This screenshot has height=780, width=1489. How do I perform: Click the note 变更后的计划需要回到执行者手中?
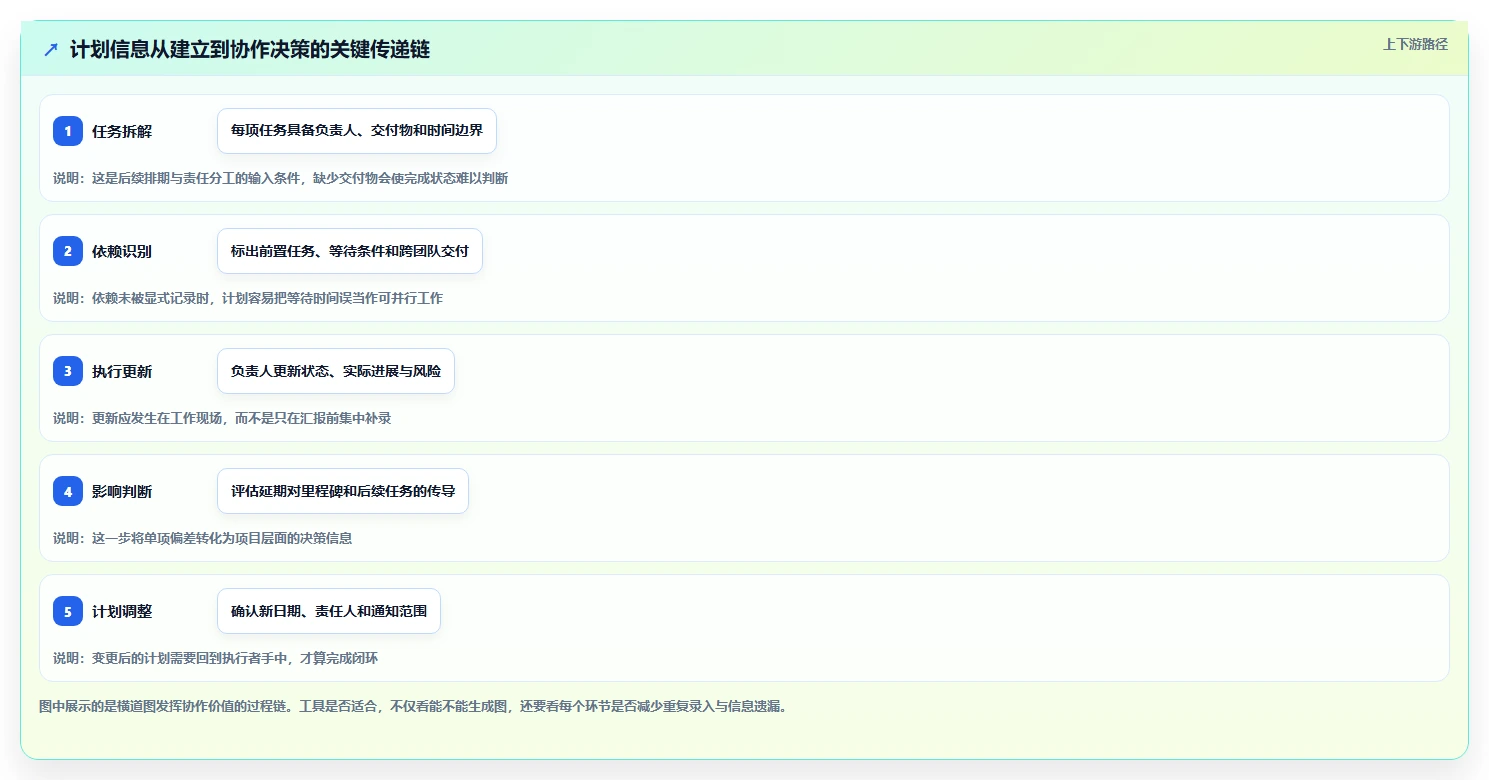(x=216, y=658)
